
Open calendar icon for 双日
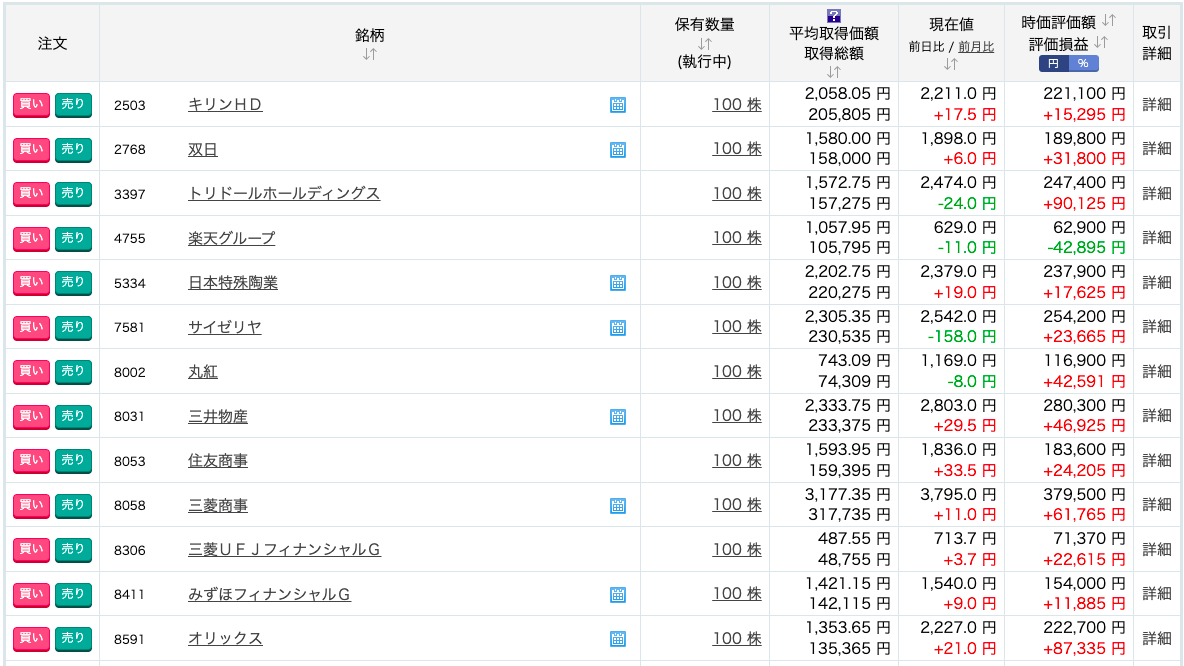point(618,150)
